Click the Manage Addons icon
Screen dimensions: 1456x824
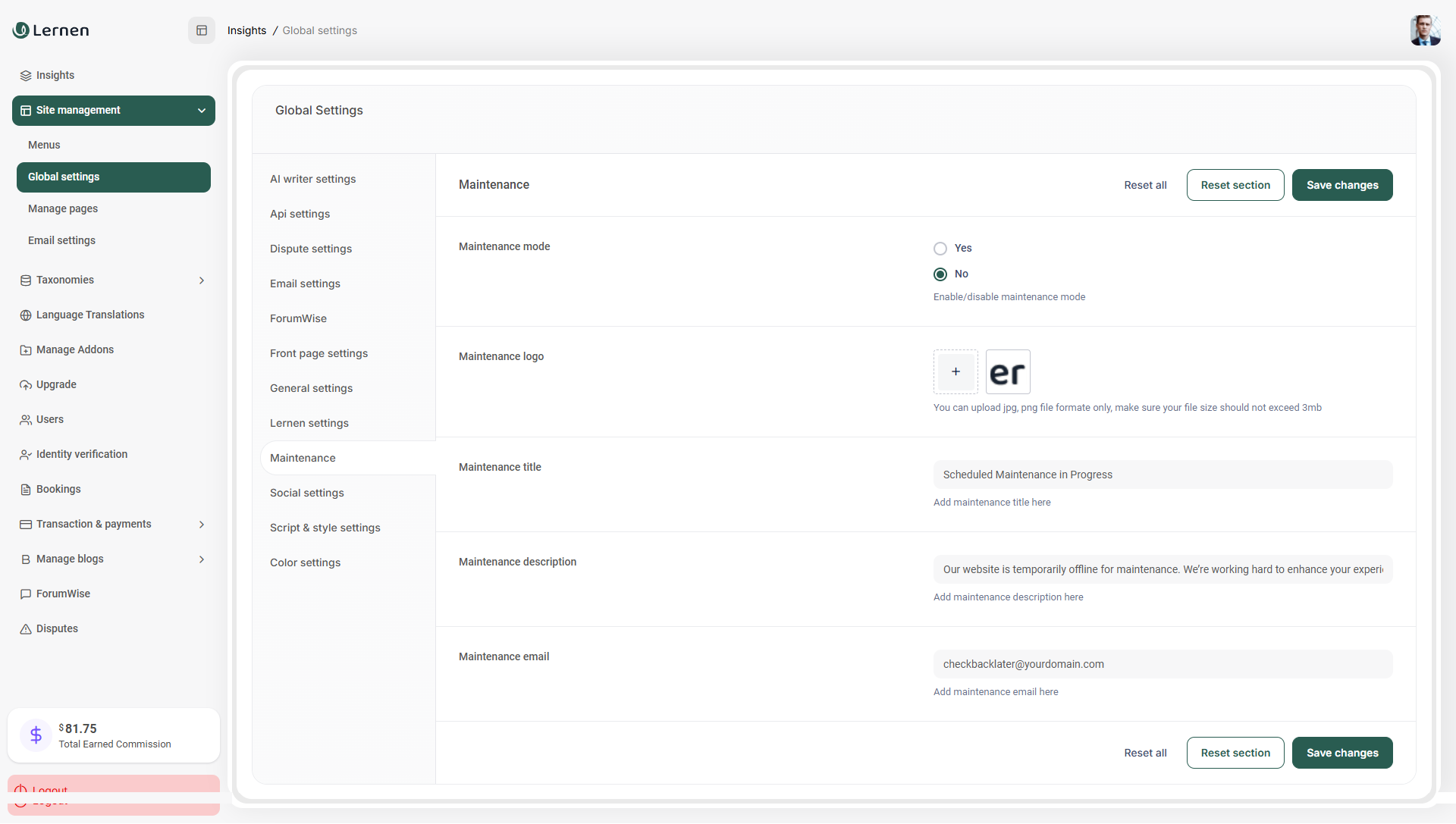(26, 350)
